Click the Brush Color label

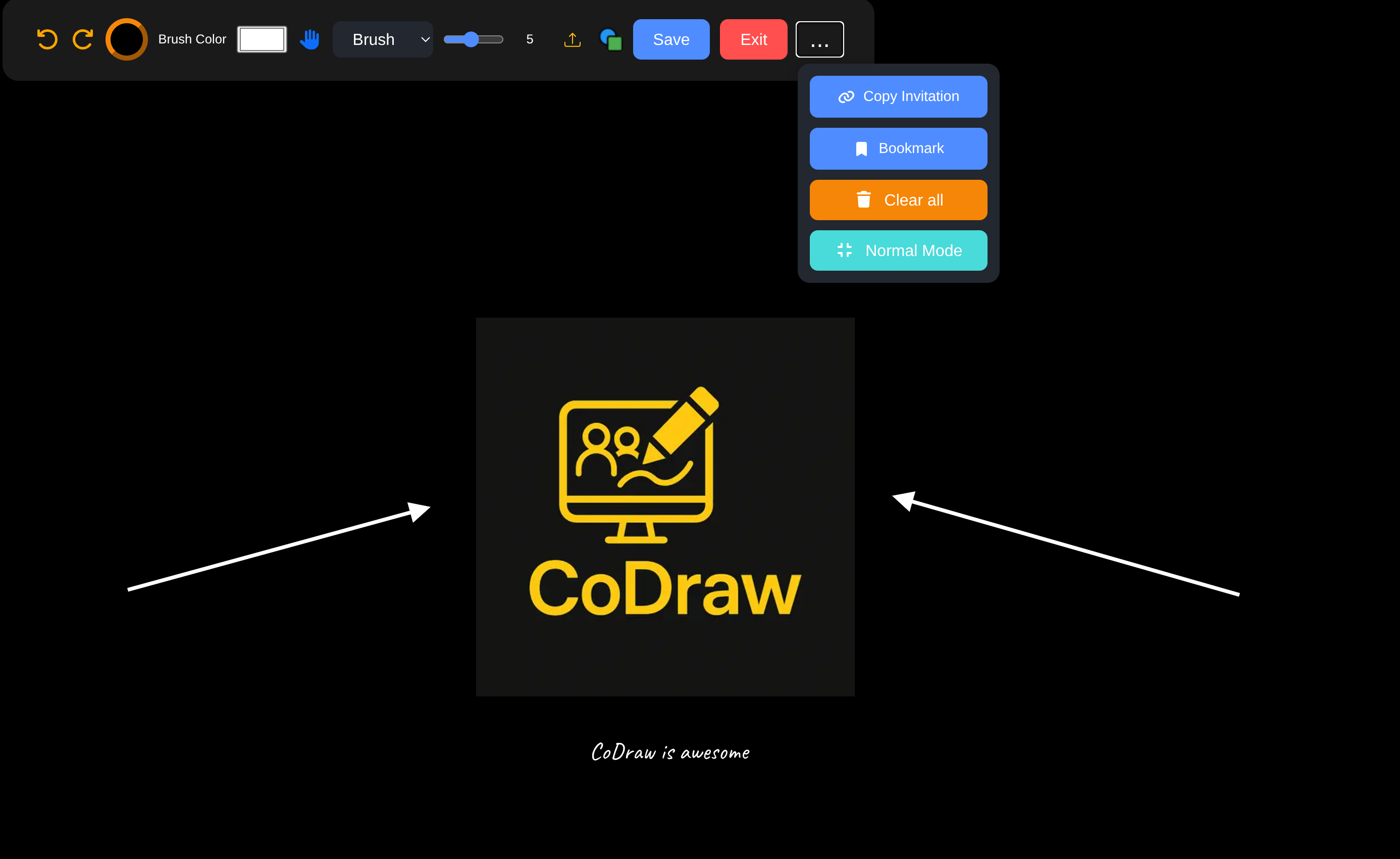click(192, 39)
